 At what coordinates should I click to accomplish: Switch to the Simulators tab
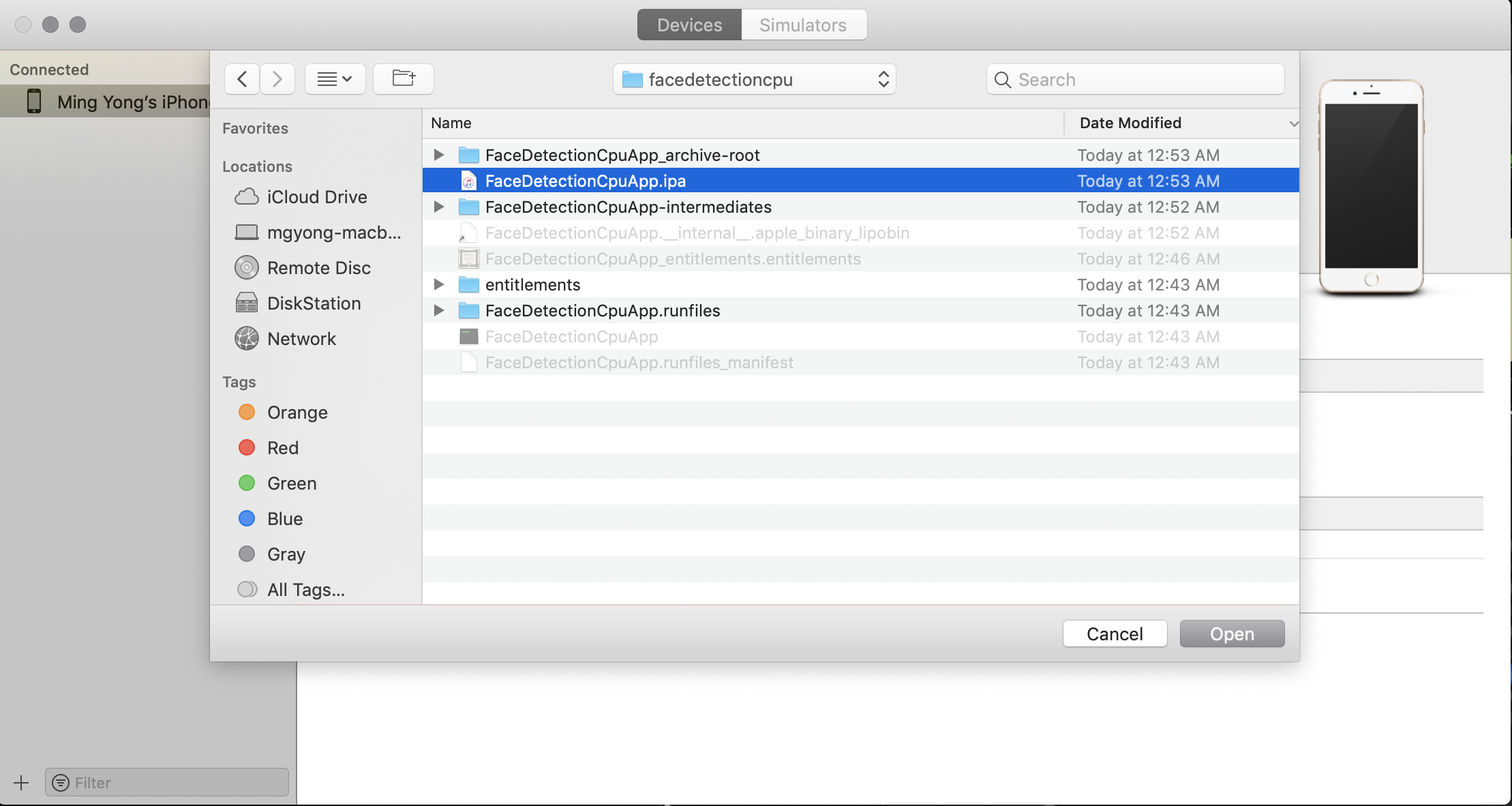click(803, 25)
